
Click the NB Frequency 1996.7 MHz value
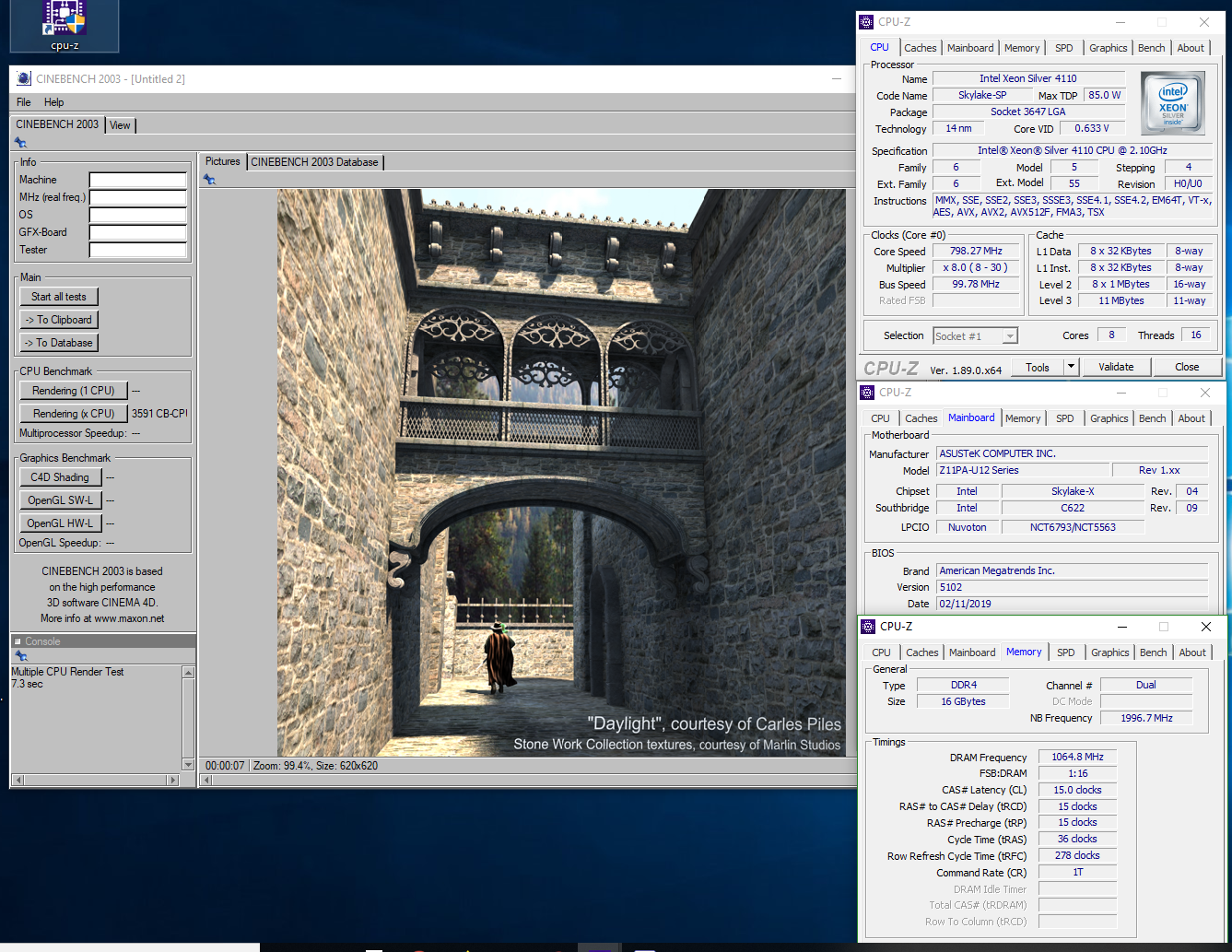(1146, 718)
